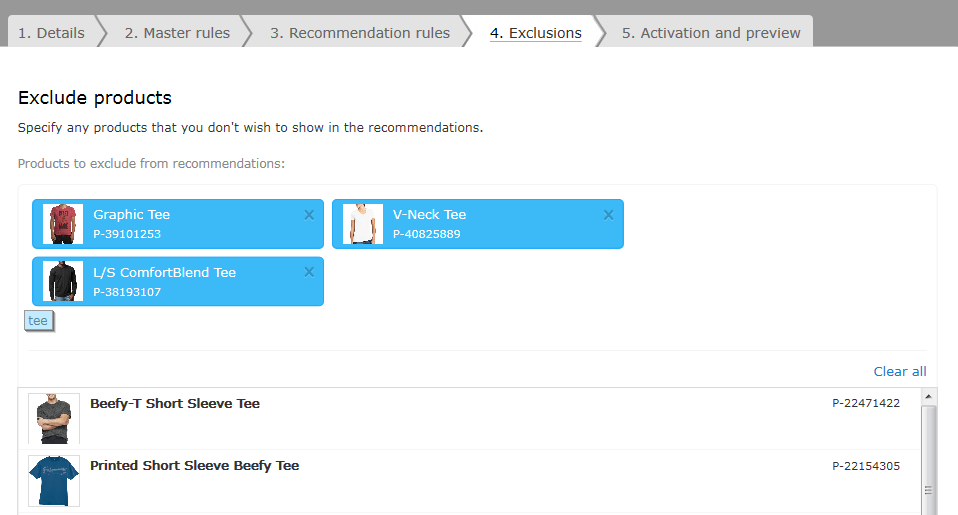Open the 2. Master rules tab

[177, 32]
